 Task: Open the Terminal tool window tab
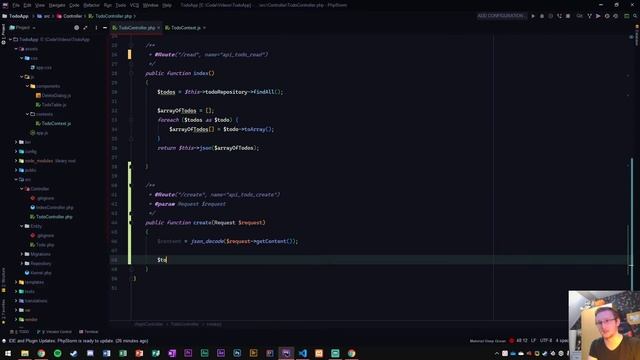click(x=89, y=332)
